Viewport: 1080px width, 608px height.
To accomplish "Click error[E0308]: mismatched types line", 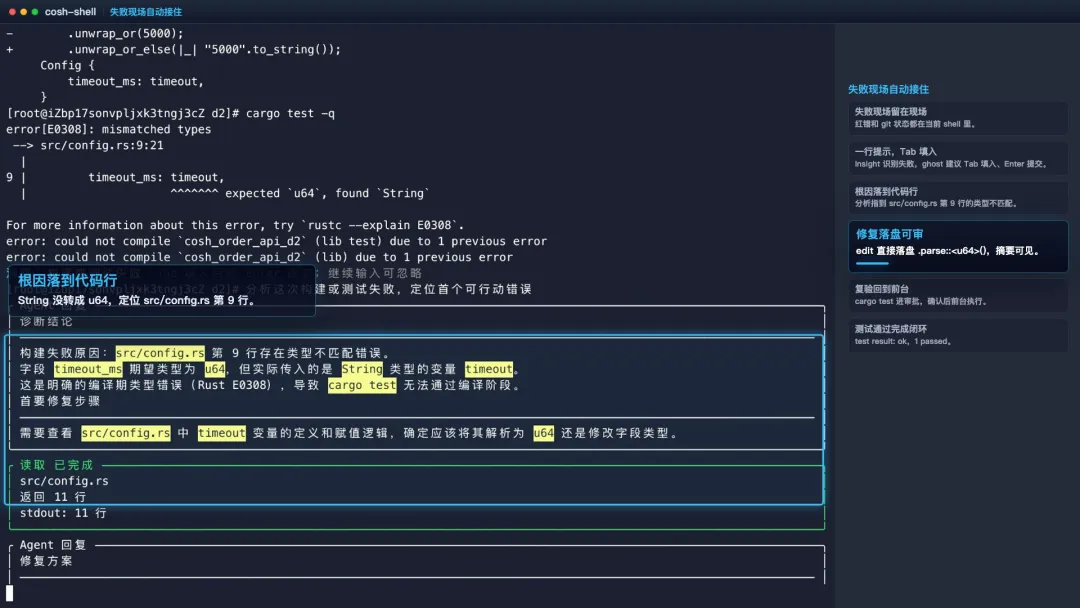I will coord(109,129).
